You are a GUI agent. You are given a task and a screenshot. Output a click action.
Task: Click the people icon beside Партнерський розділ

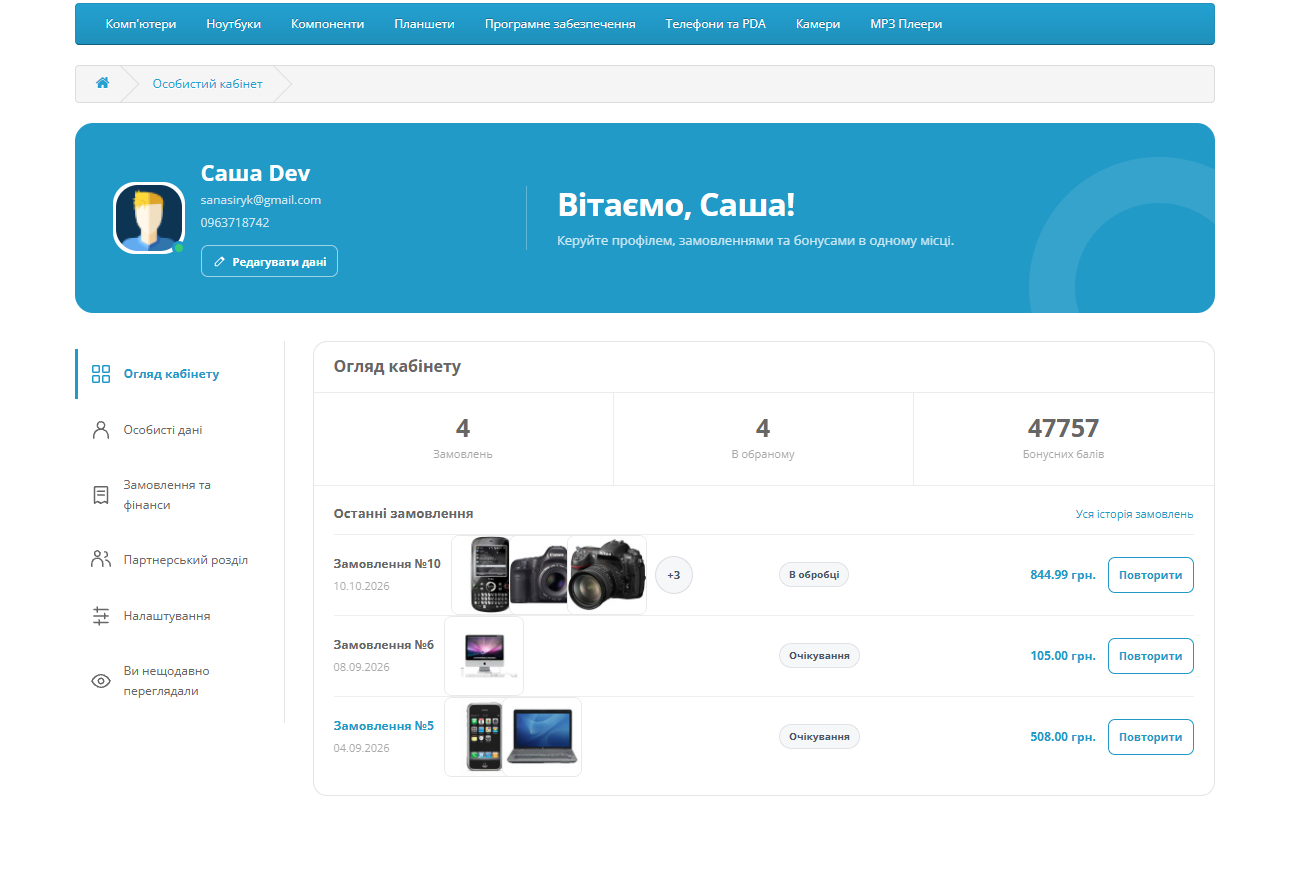[x=101, y=559]
